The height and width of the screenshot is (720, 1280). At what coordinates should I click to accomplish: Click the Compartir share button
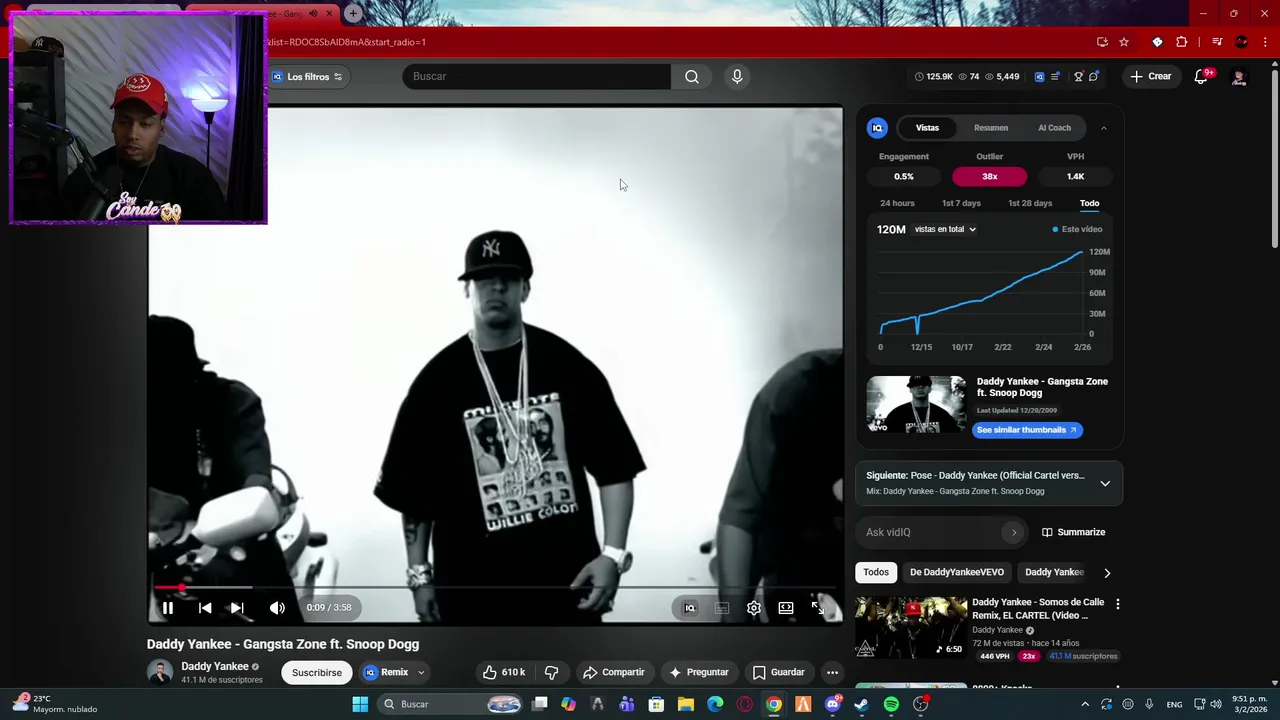coord(614,673)
